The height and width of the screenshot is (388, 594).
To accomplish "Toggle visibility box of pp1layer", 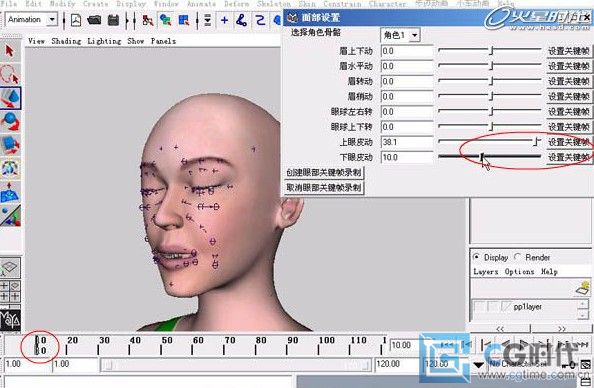I will tap(479, 306).
